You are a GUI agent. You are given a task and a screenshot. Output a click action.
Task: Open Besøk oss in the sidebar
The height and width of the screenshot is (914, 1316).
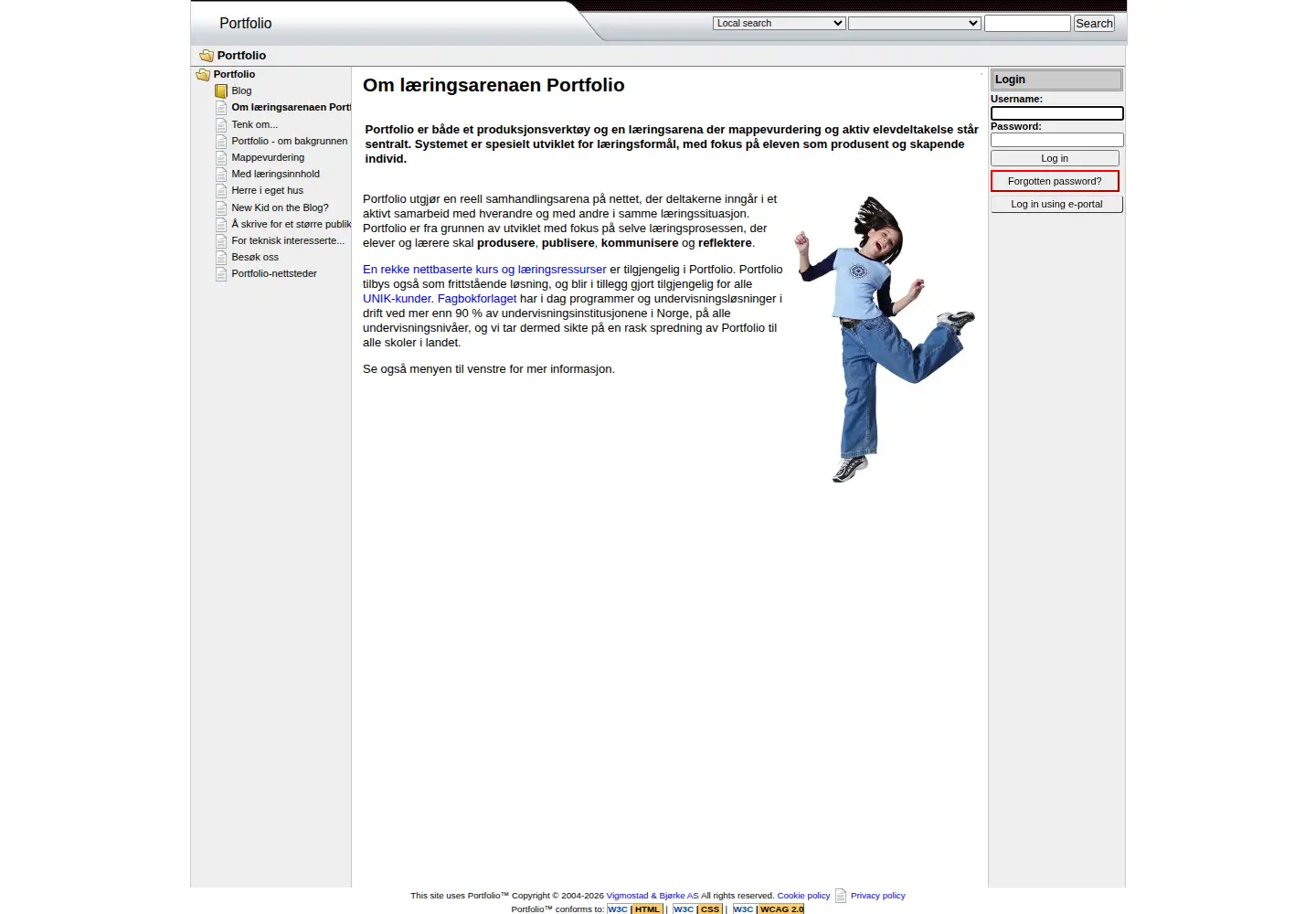click(255, 258)
